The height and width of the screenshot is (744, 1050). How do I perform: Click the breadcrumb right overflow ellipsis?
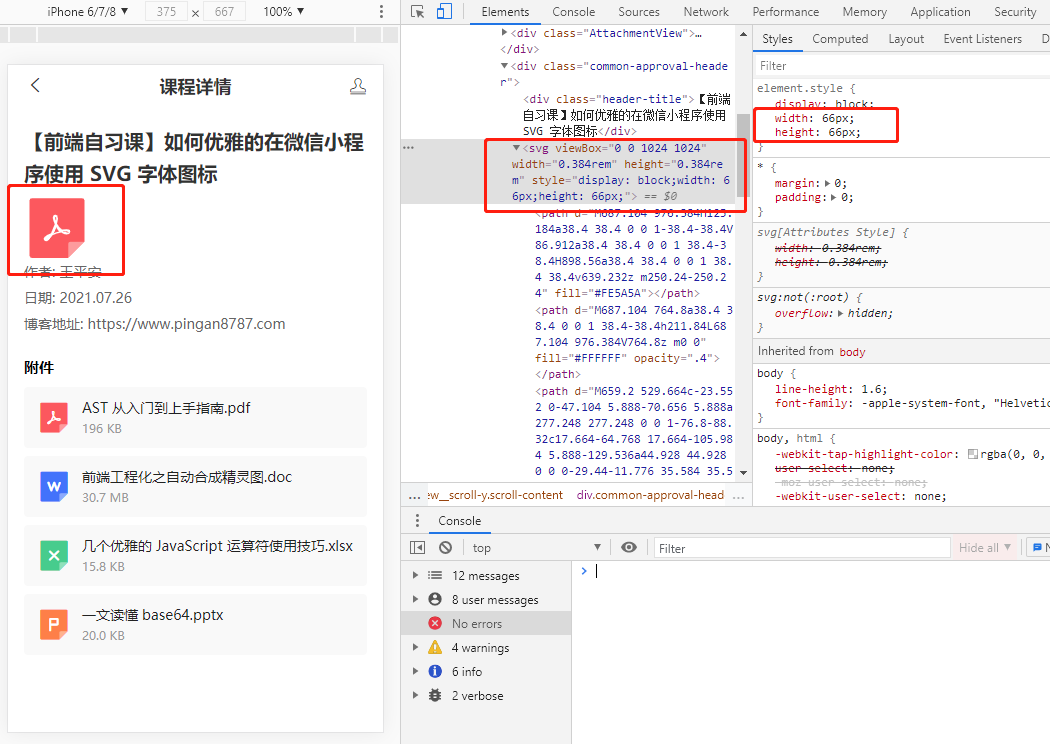pyautogui.click(x=739, y=496)
